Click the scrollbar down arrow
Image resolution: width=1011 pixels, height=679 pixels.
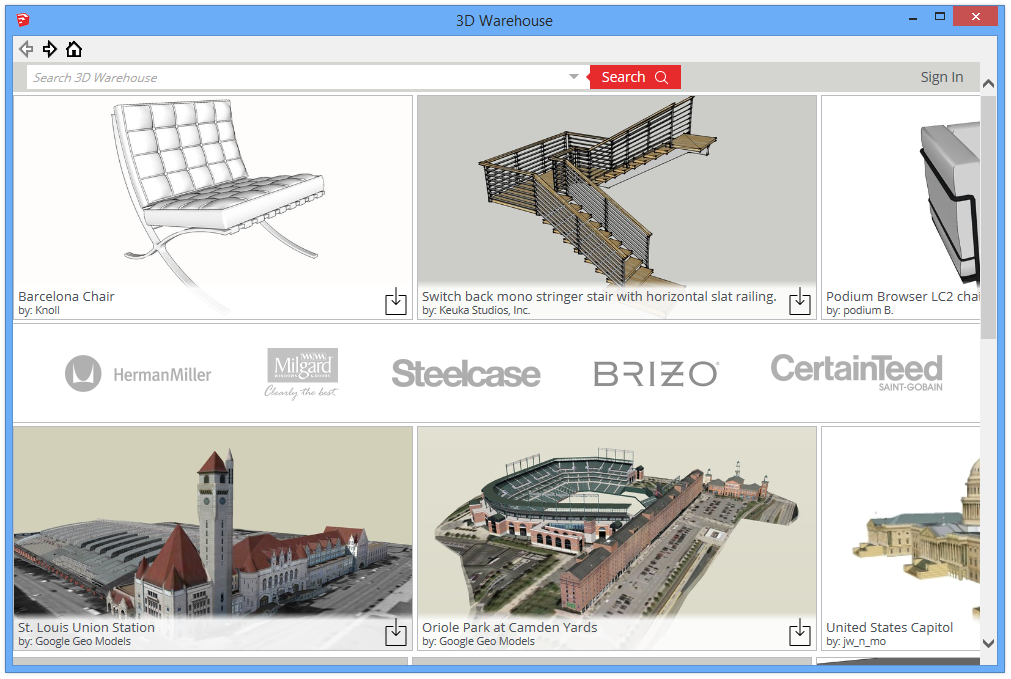click(988, 643)
